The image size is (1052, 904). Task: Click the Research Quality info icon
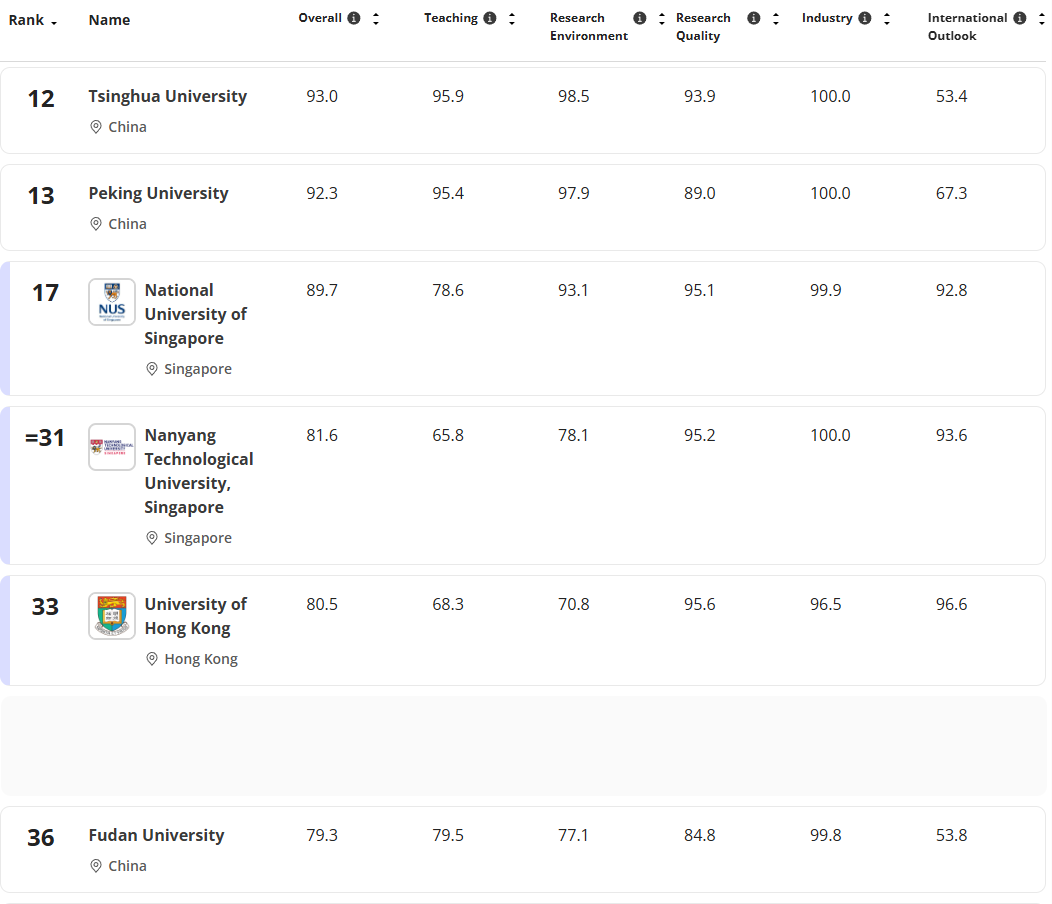[x=753, y=18]
